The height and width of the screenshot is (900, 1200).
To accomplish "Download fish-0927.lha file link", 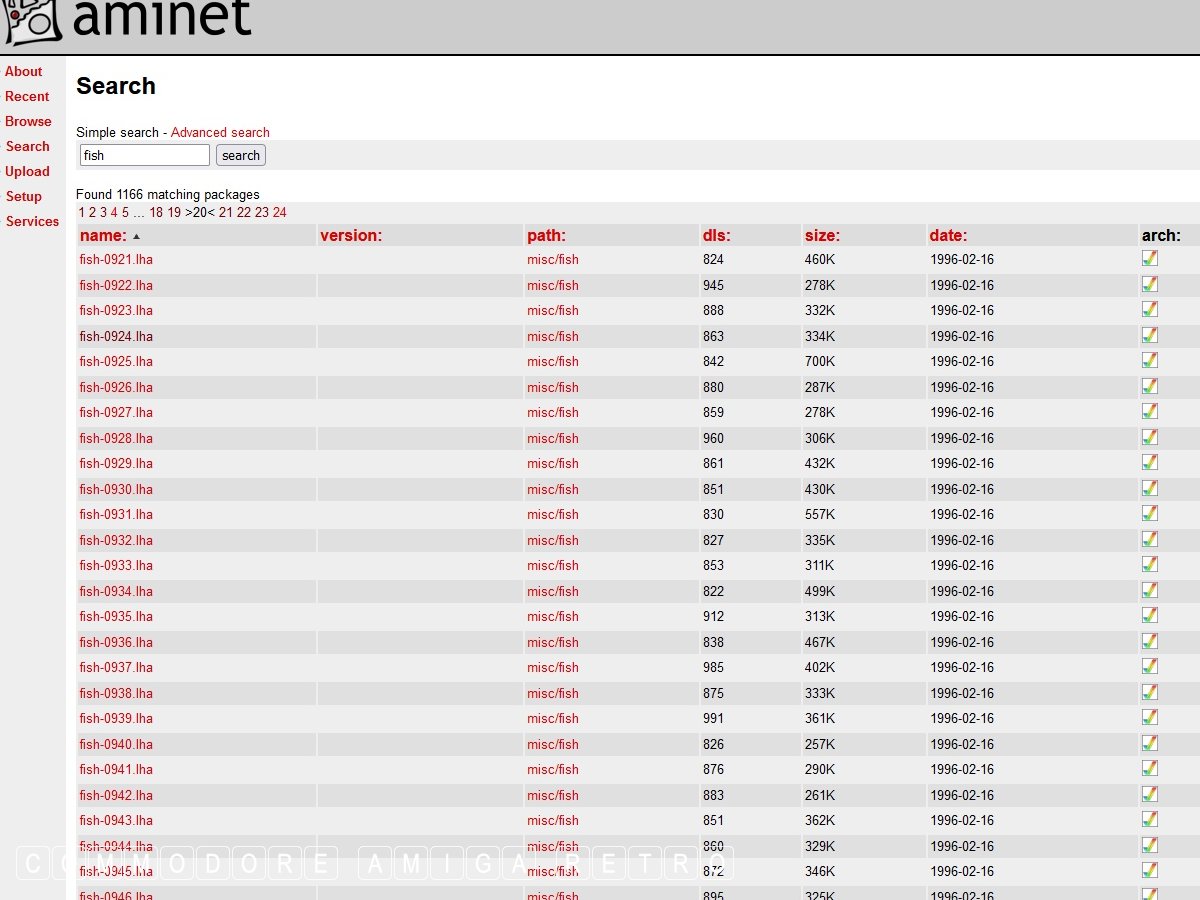I will pyautogui.click(x=116, y=412).
